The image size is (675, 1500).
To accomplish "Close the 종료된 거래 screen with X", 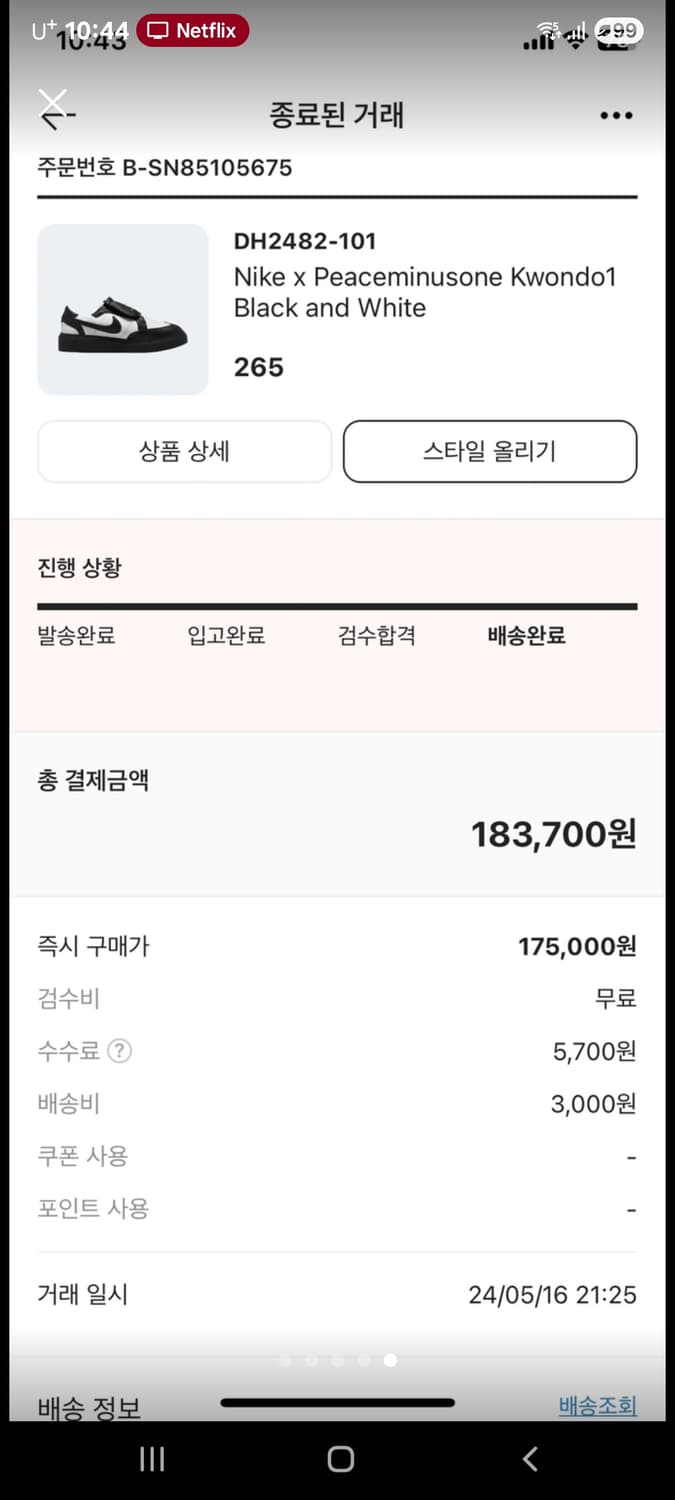I will pyautogui.click(x=53, y=101).
